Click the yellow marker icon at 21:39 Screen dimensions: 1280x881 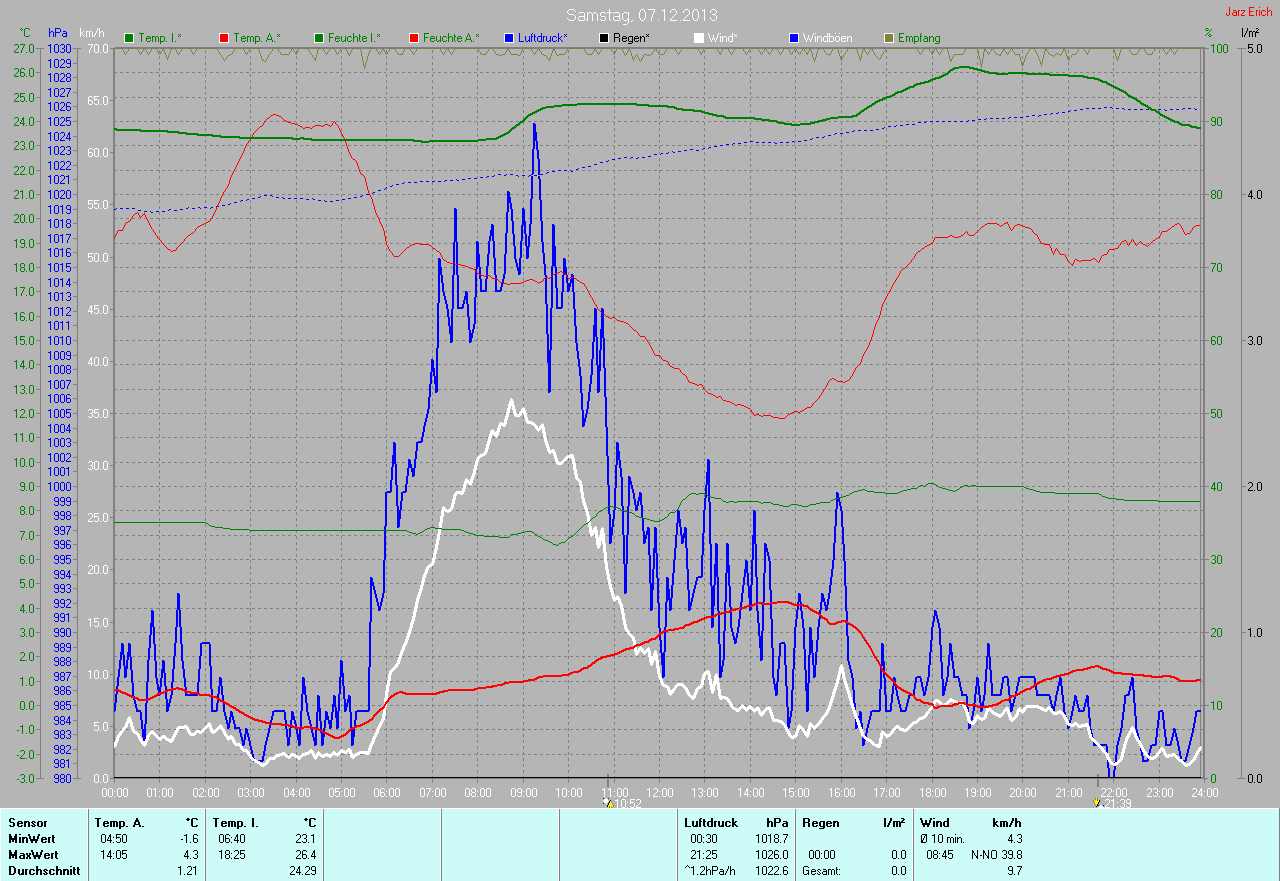click(1098, 803)
